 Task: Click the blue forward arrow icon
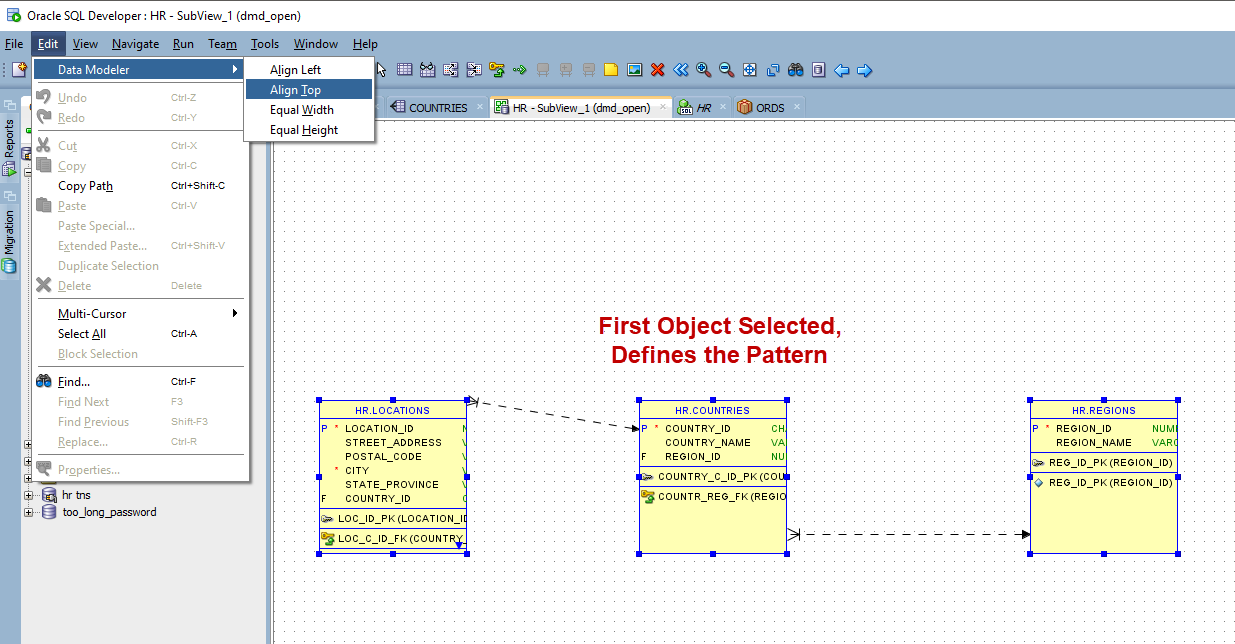pos(865,70)
